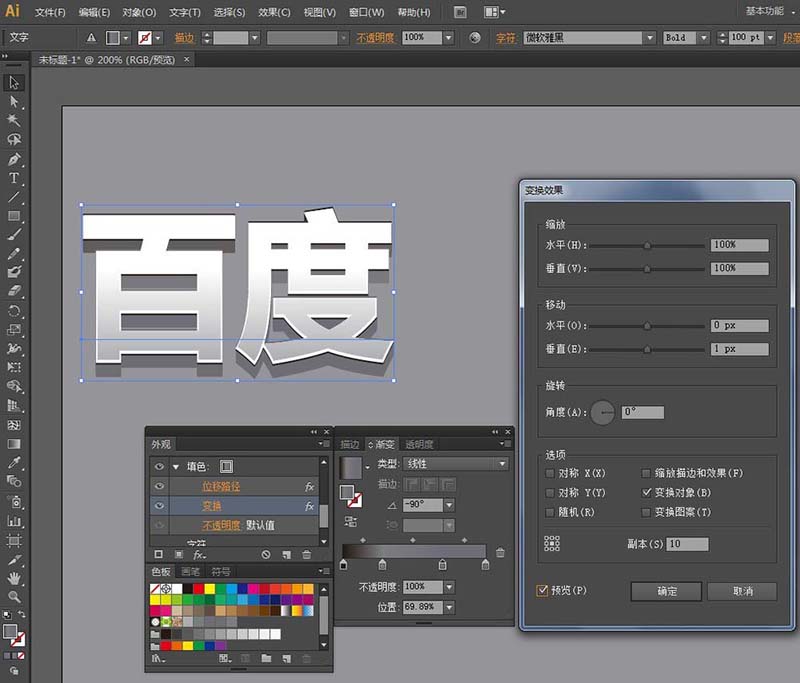Viewport: 800px width, 683px height.
Task: Select the Zoom tool
Action: [14, 597]
